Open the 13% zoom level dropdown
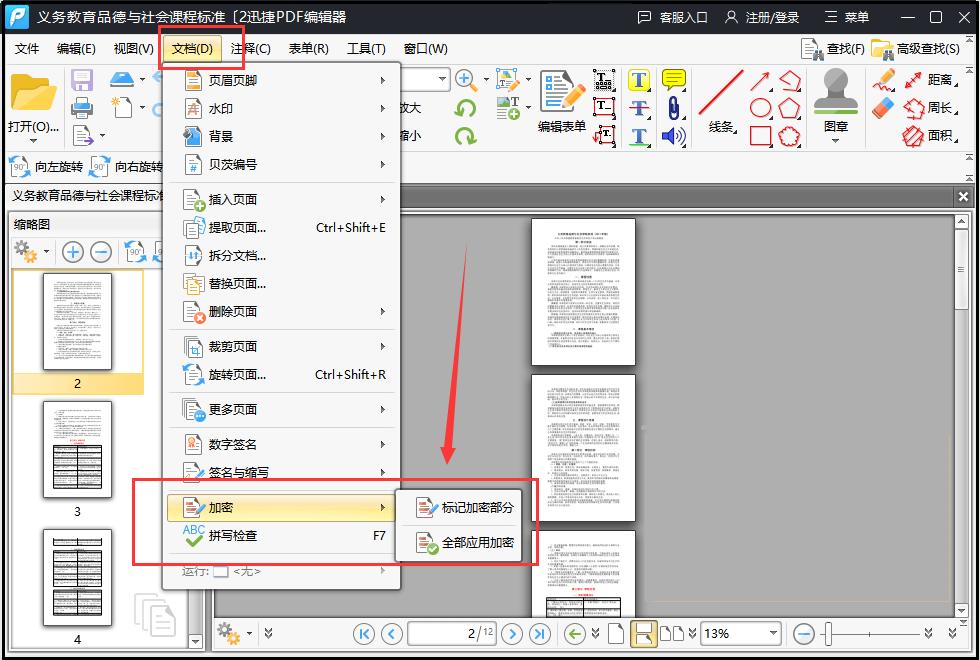This screenshot has height=660, width=980. pos(773,633)
